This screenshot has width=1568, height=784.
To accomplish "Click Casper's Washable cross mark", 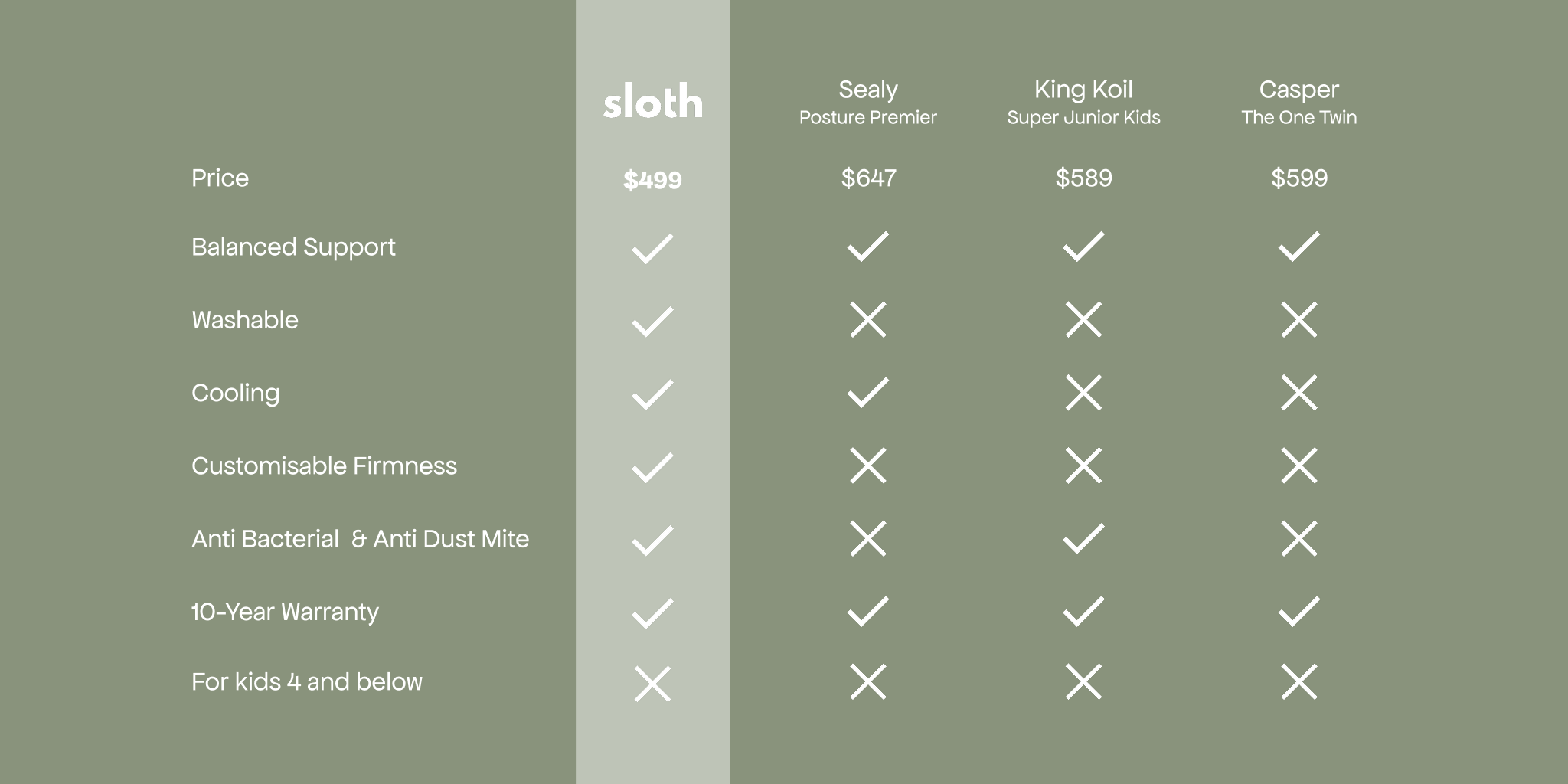I will click(1298, 320).
